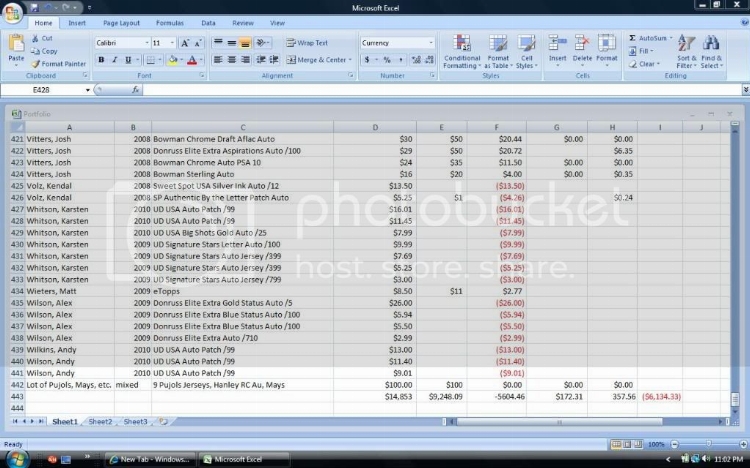The width and height of the screenshot is (750, 468).
Task: Open the Fill Color dropdown arrow
Action: point(182,60)
